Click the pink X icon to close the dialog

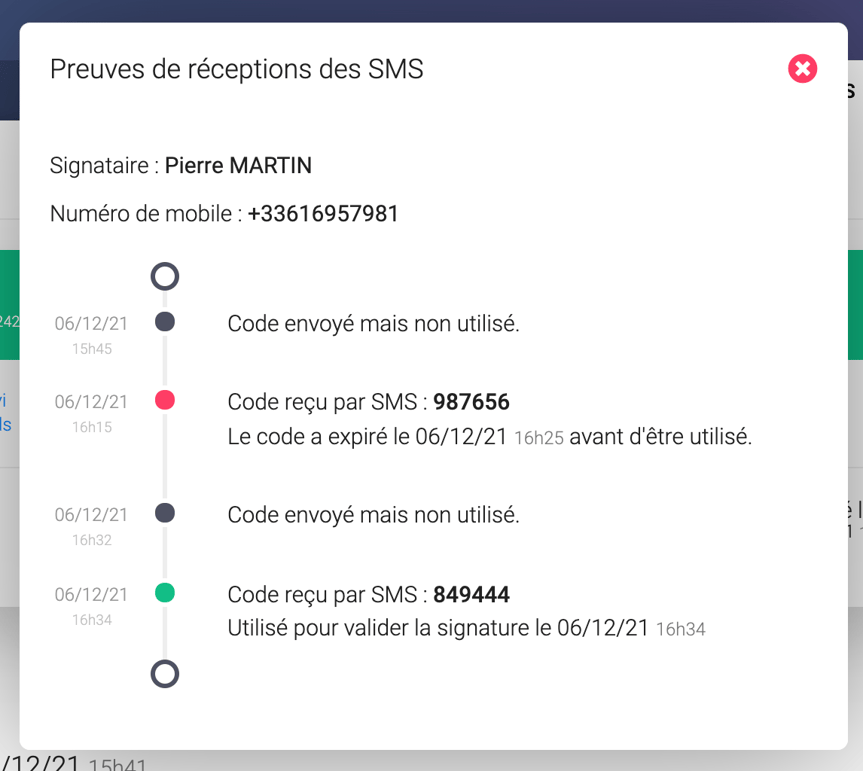pos(802,69)
